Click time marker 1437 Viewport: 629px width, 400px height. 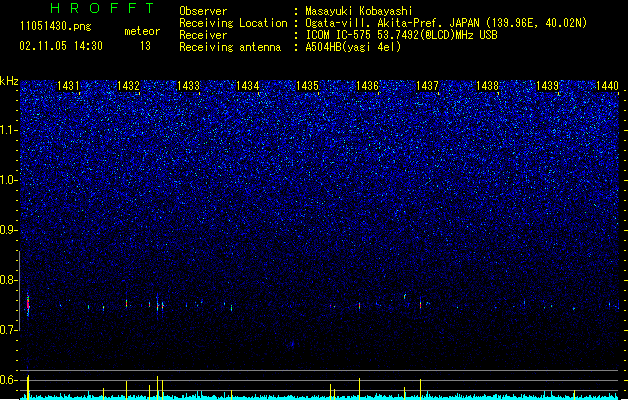pos(428,85)
